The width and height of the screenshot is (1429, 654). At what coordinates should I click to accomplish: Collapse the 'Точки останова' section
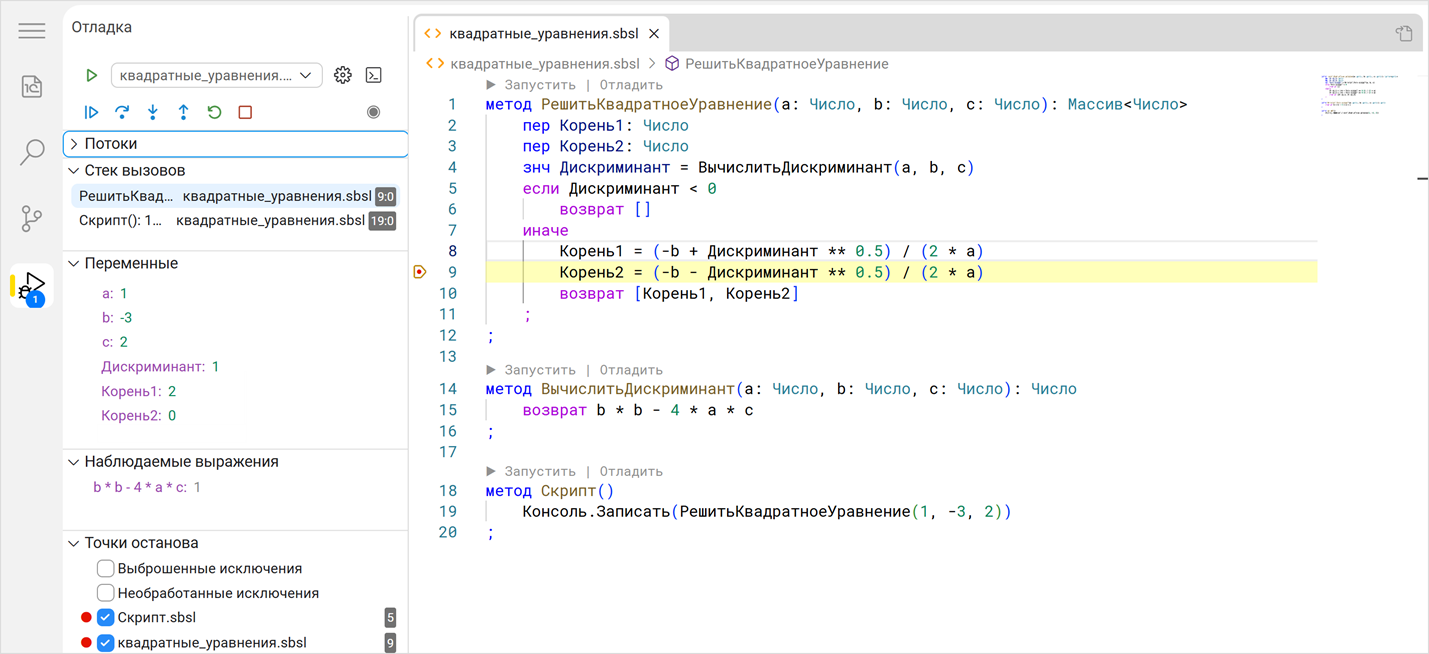236,543
